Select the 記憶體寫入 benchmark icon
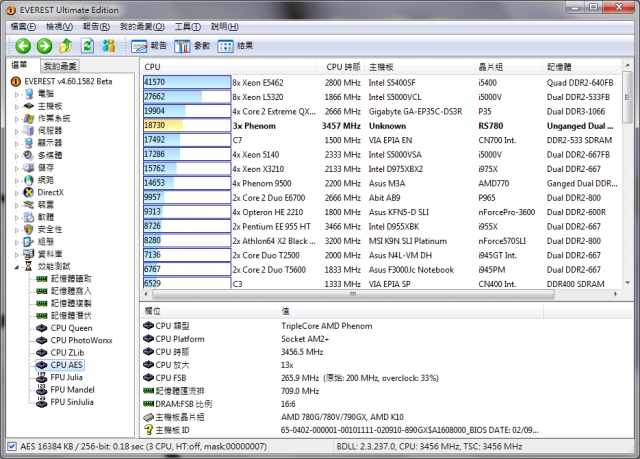 coord(42,291)
